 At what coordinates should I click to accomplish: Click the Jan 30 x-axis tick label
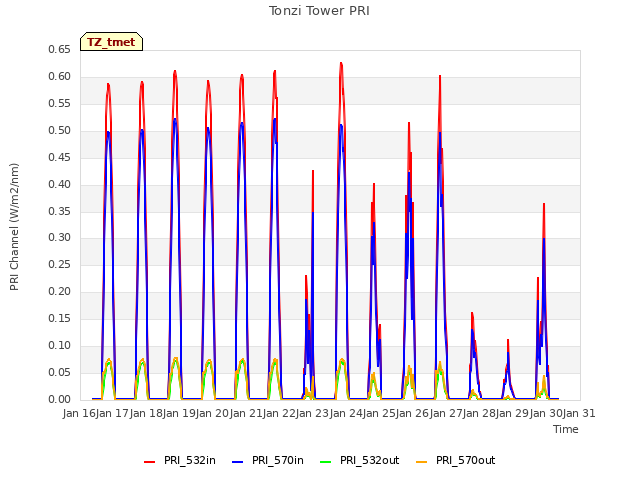[546, 413]
